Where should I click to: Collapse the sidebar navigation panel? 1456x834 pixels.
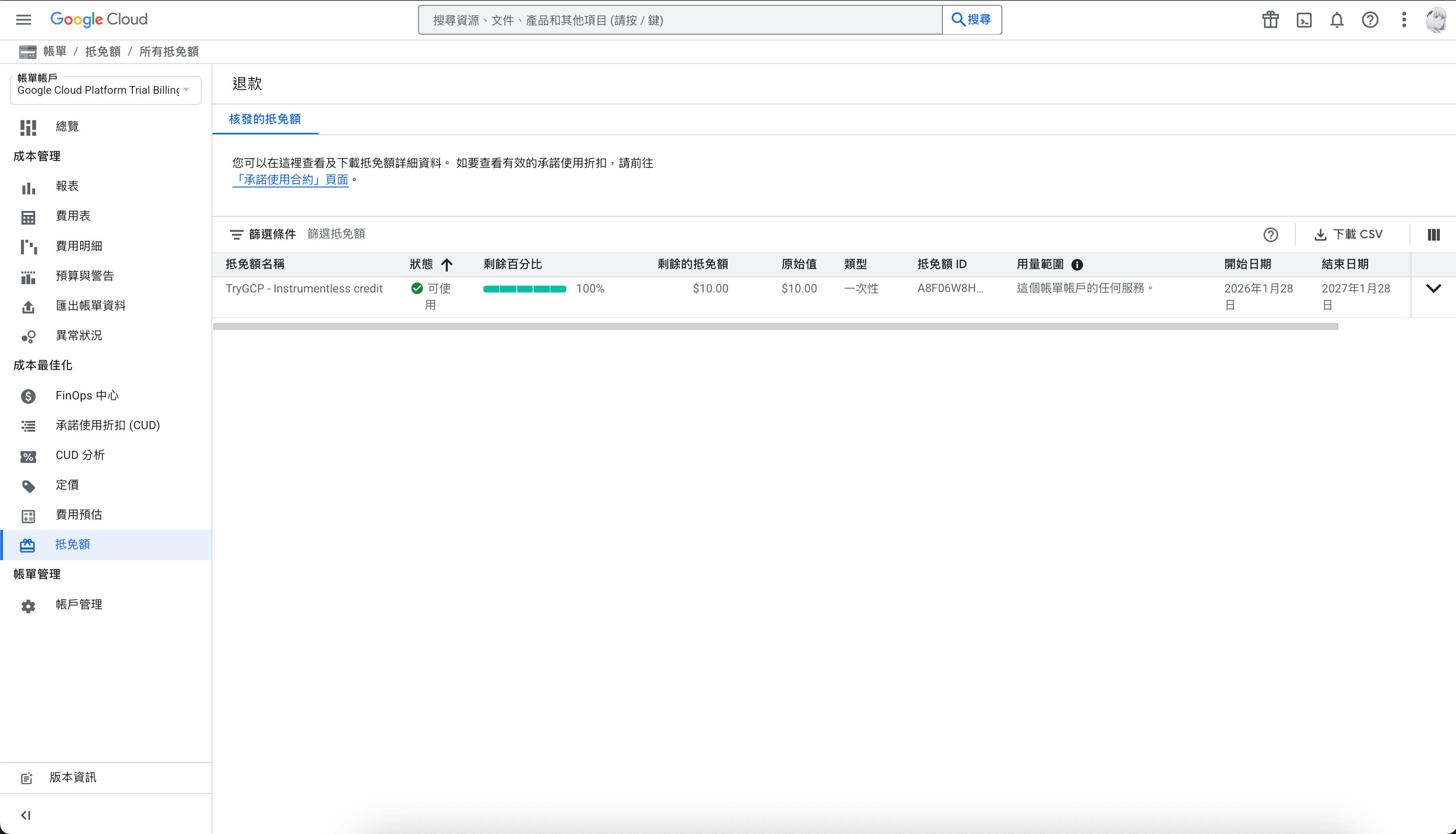pos(26,814)
